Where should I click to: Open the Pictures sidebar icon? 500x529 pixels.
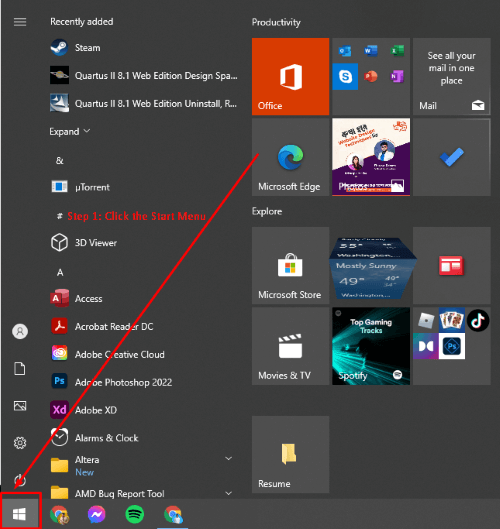20,406
